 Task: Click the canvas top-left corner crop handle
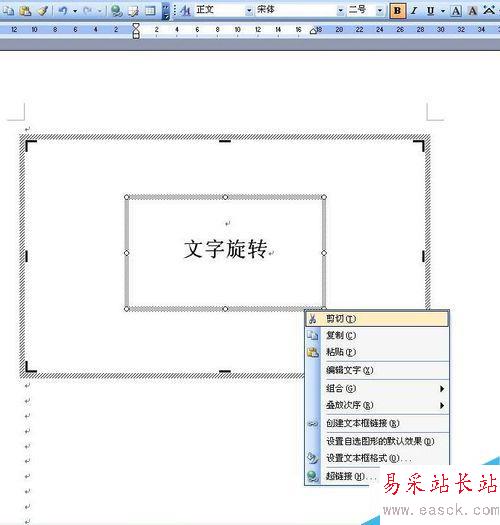pos(30,146)
